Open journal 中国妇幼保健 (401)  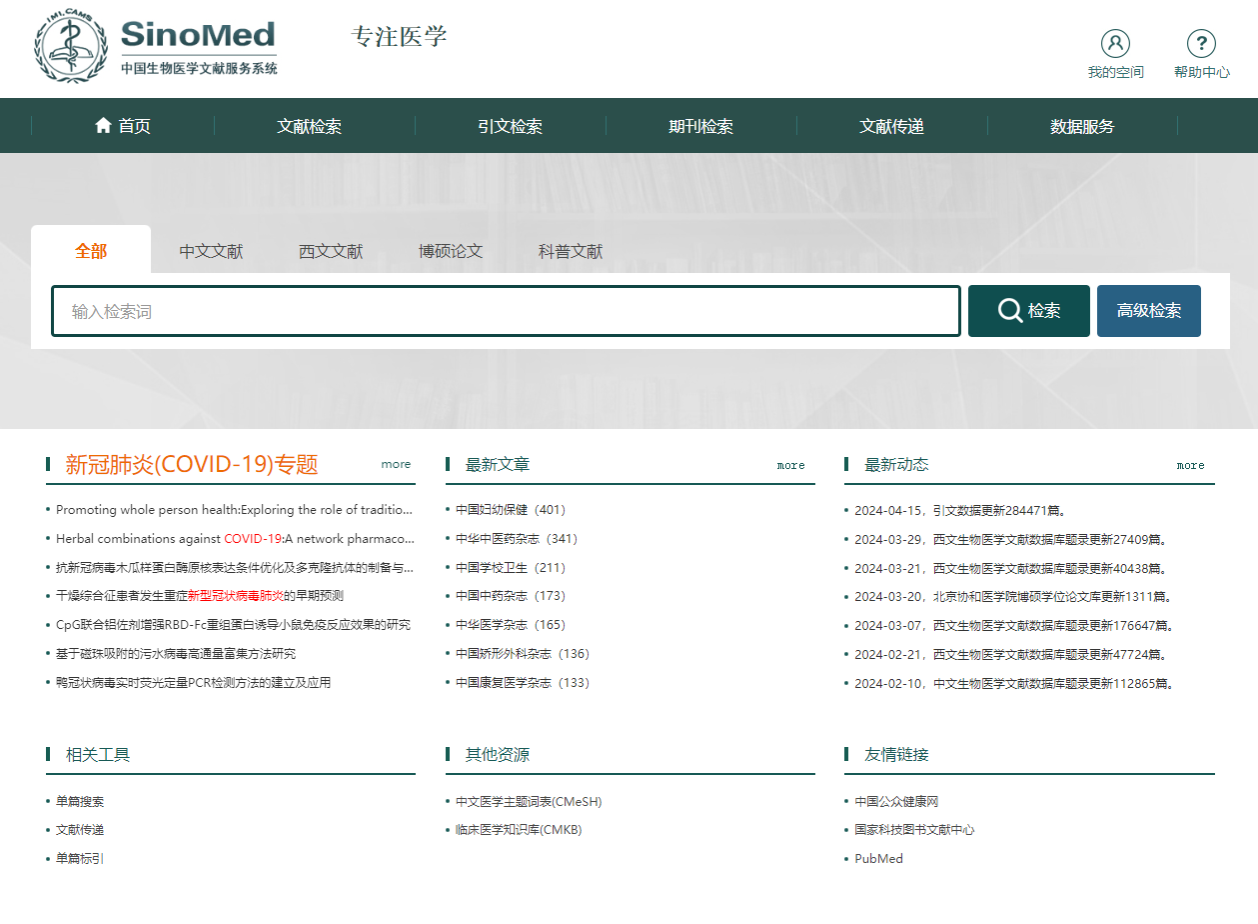(510, 509)
